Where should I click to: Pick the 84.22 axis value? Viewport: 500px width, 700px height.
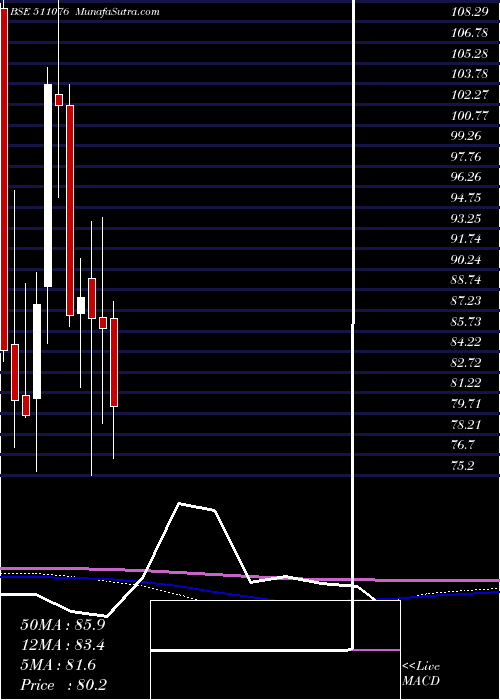pos(466,342)
